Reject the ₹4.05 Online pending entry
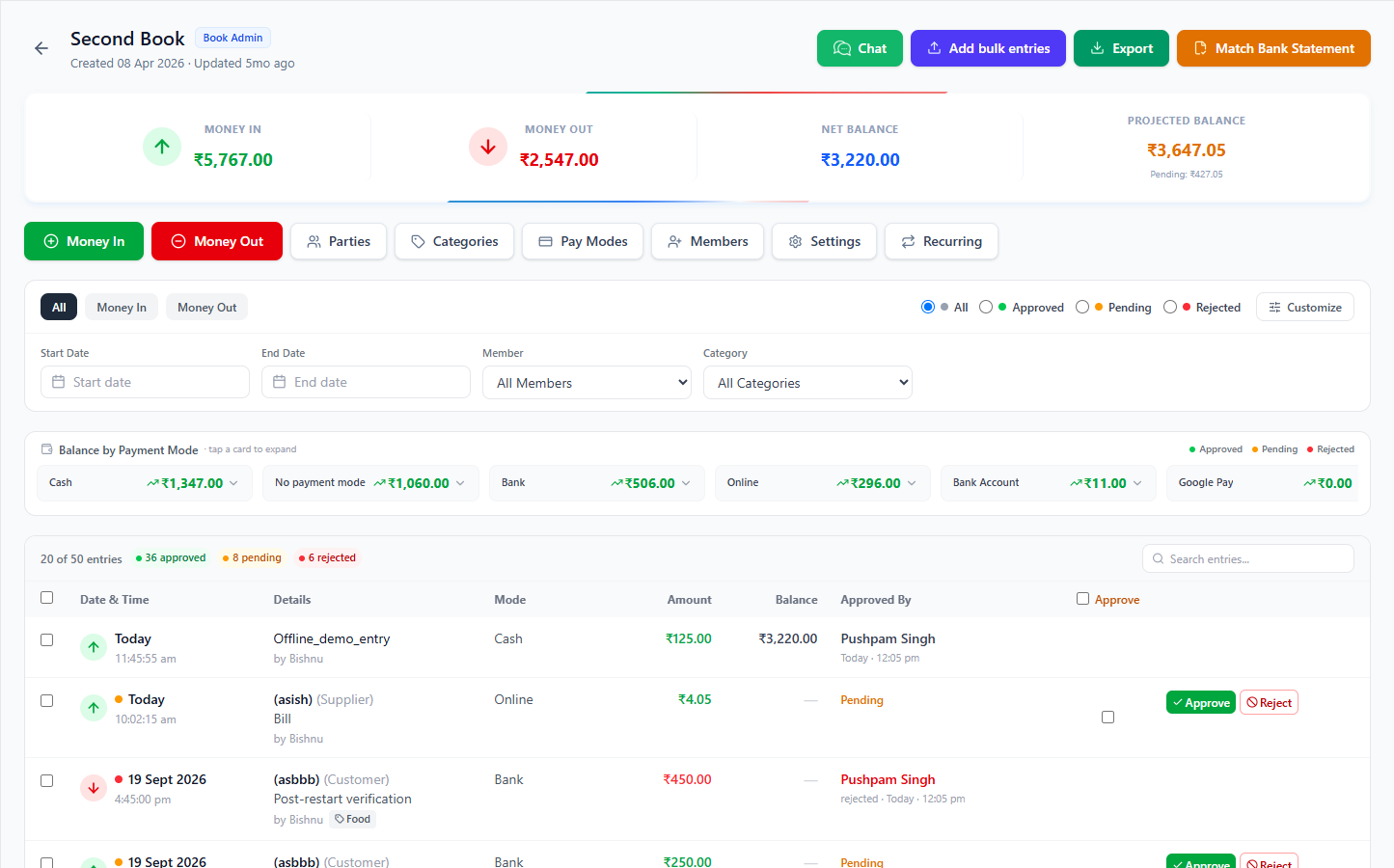This screenshot has height=868, width=1394. [1269, 703]
